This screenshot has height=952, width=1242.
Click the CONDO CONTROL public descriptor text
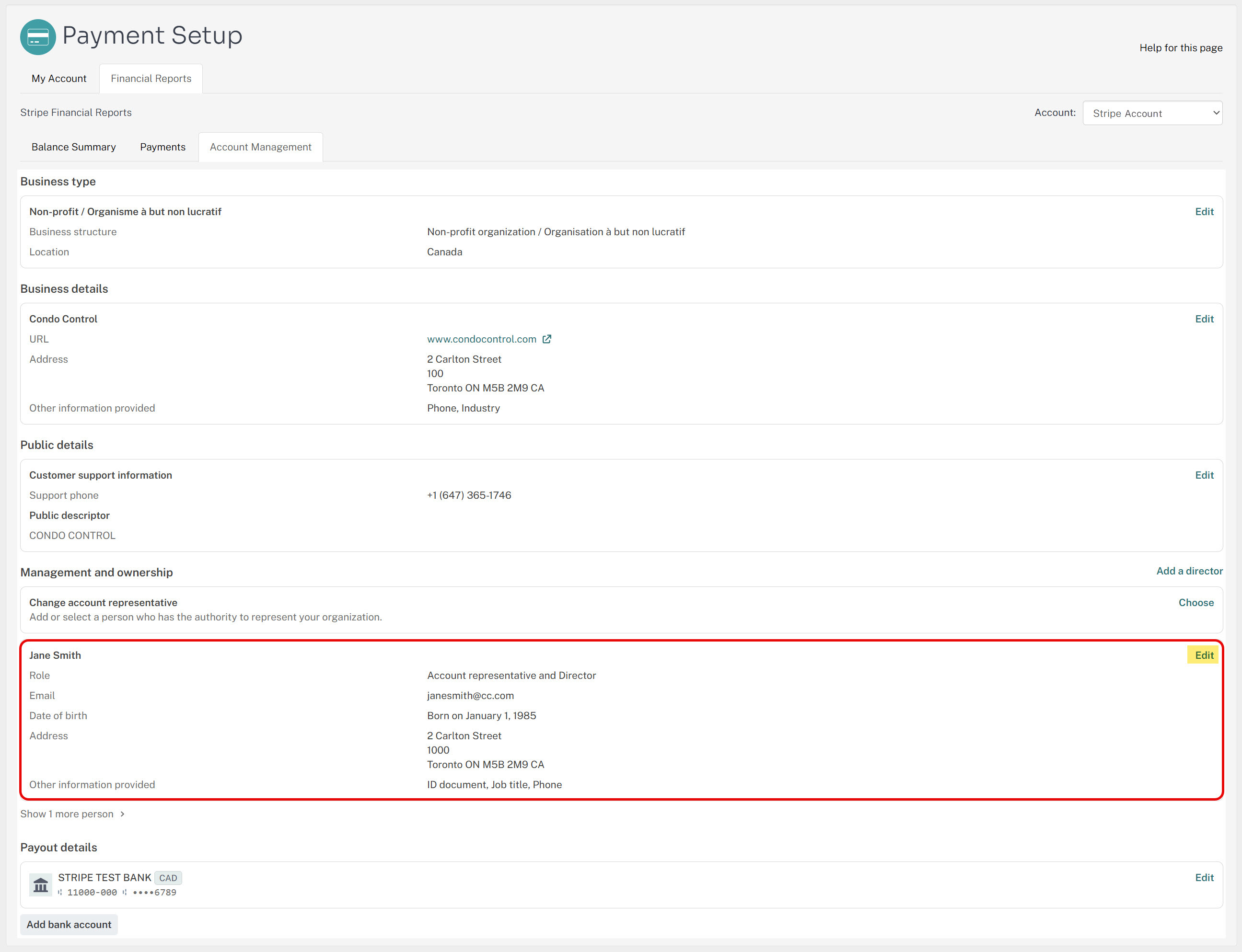72,536
